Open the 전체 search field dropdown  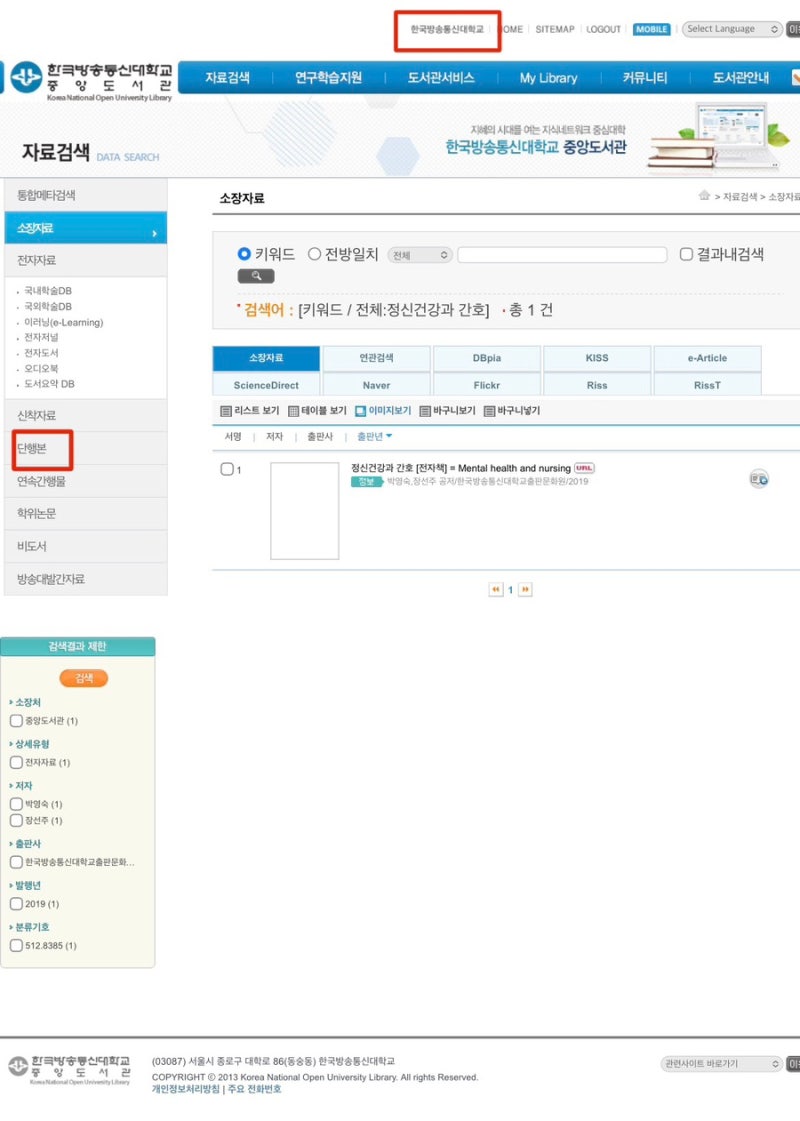tap(419, 254)
